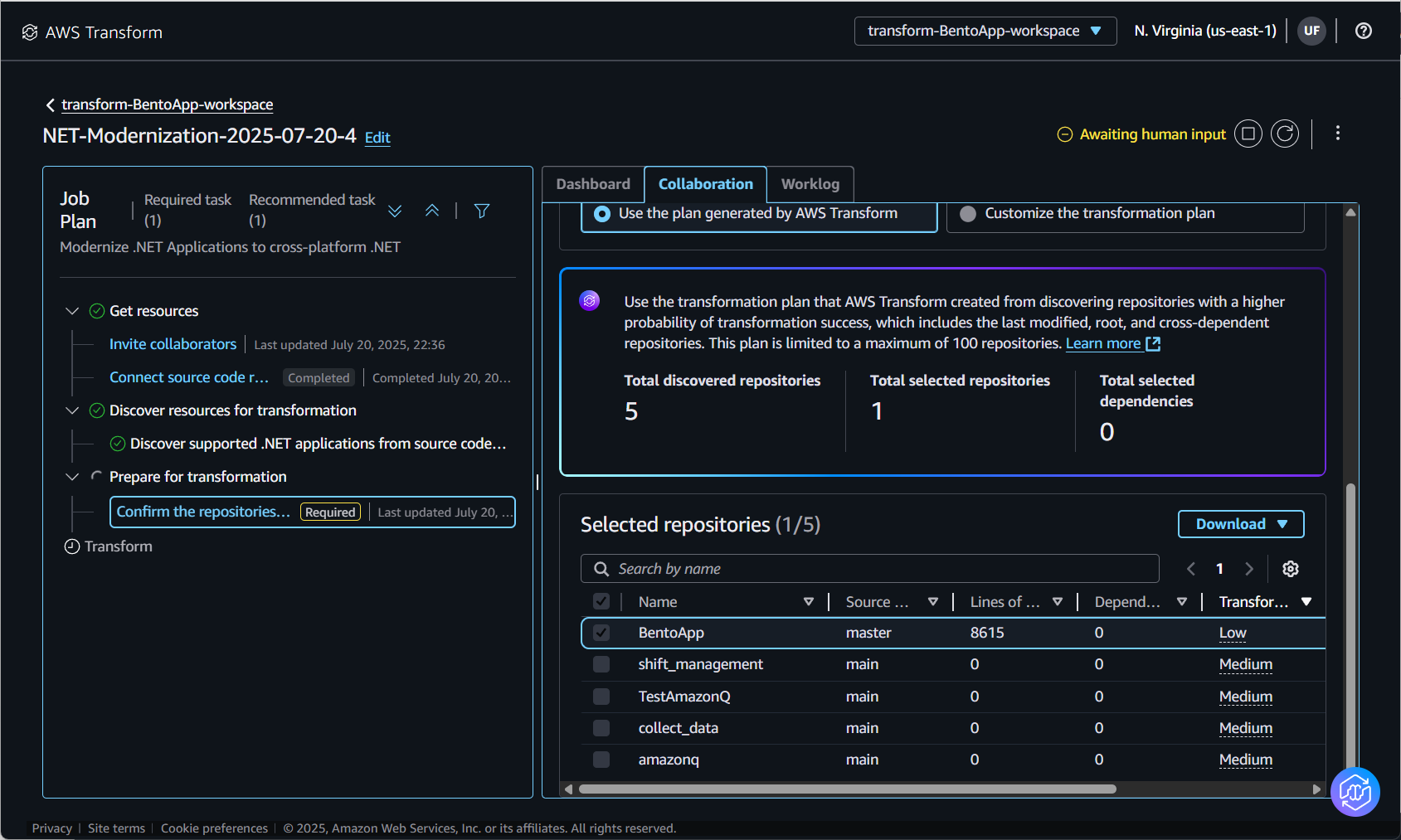Screen dimensions: 1401x840
Task: Expand all job plan tasks icon
Action: click(395, 211)
